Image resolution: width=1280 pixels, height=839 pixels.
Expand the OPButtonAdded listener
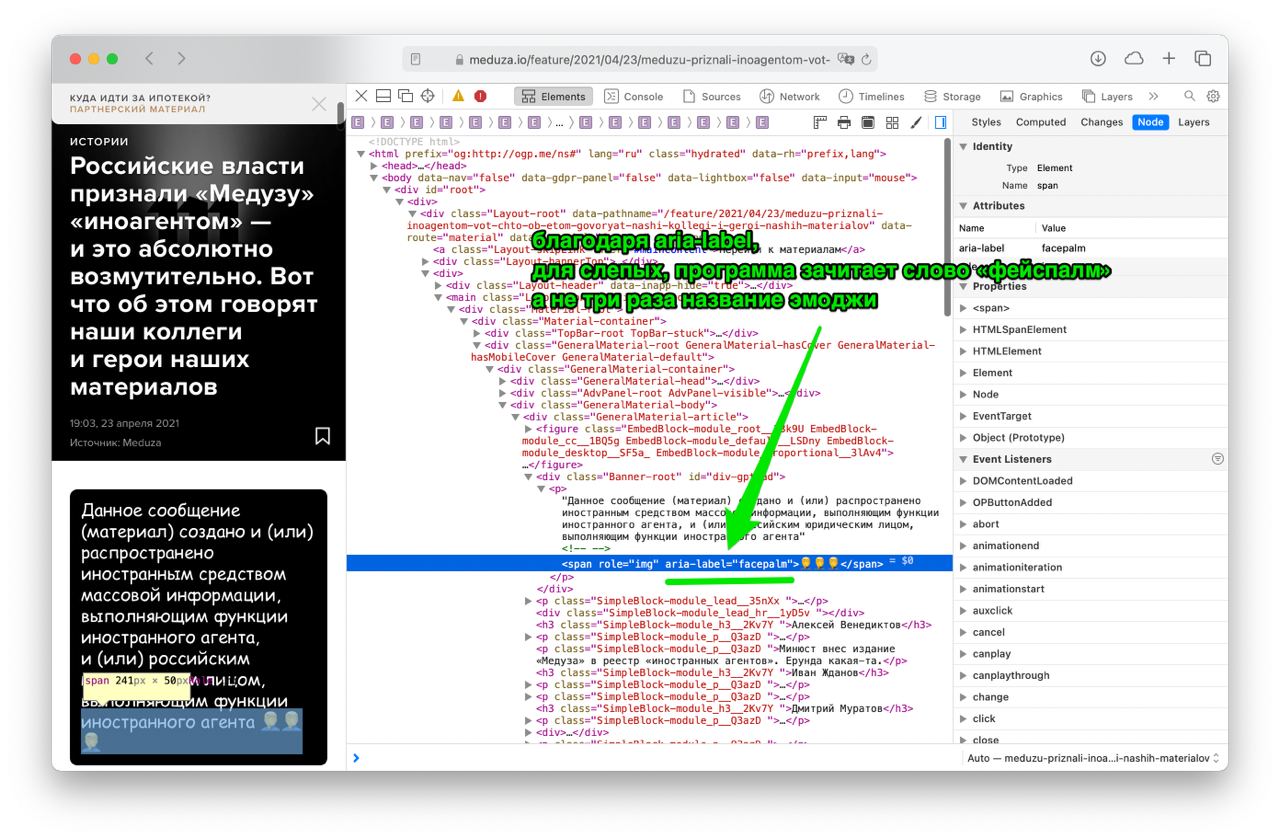pos(963,502)
